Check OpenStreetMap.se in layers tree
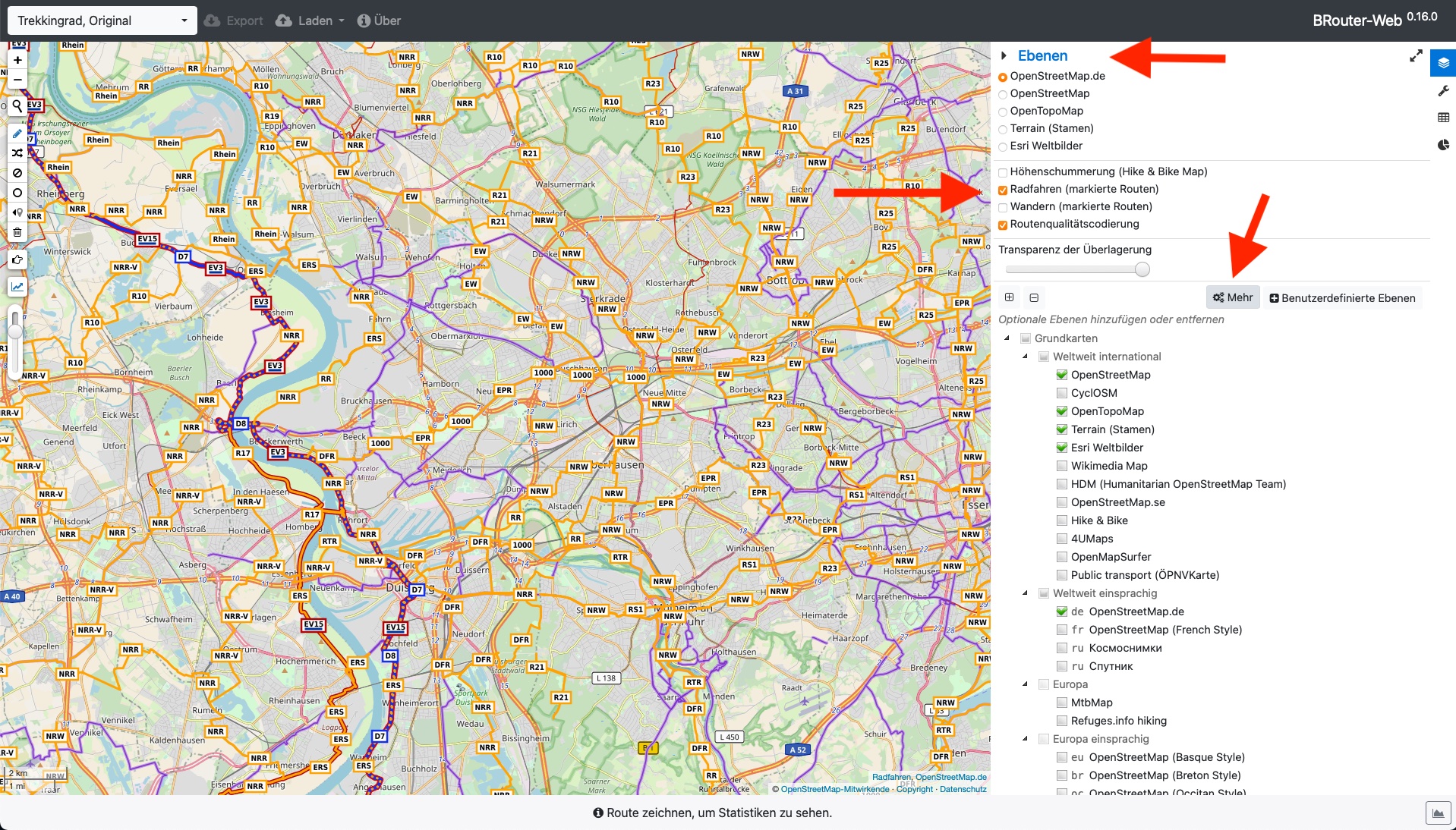The height and width of the screenshot is (830, 1456). pos(1062,502)
